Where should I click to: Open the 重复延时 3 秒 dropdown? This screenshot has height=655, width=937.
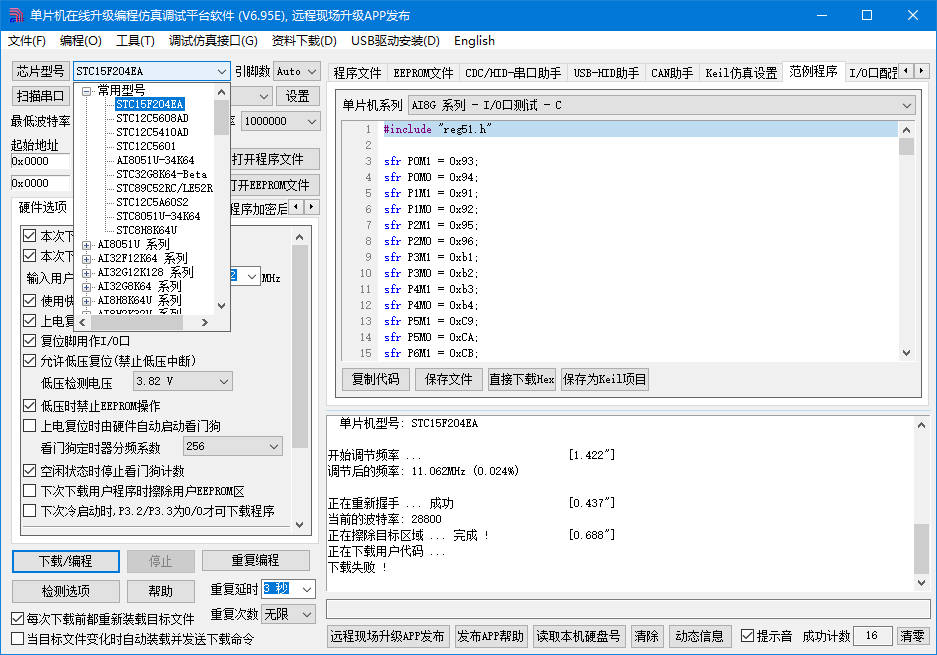[289, 589]
